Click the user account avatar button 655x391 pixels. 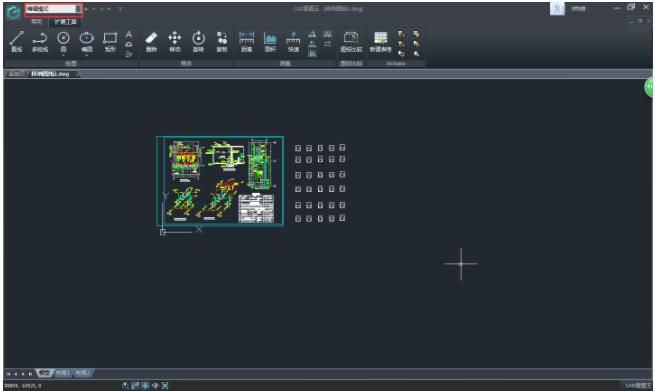557,9
